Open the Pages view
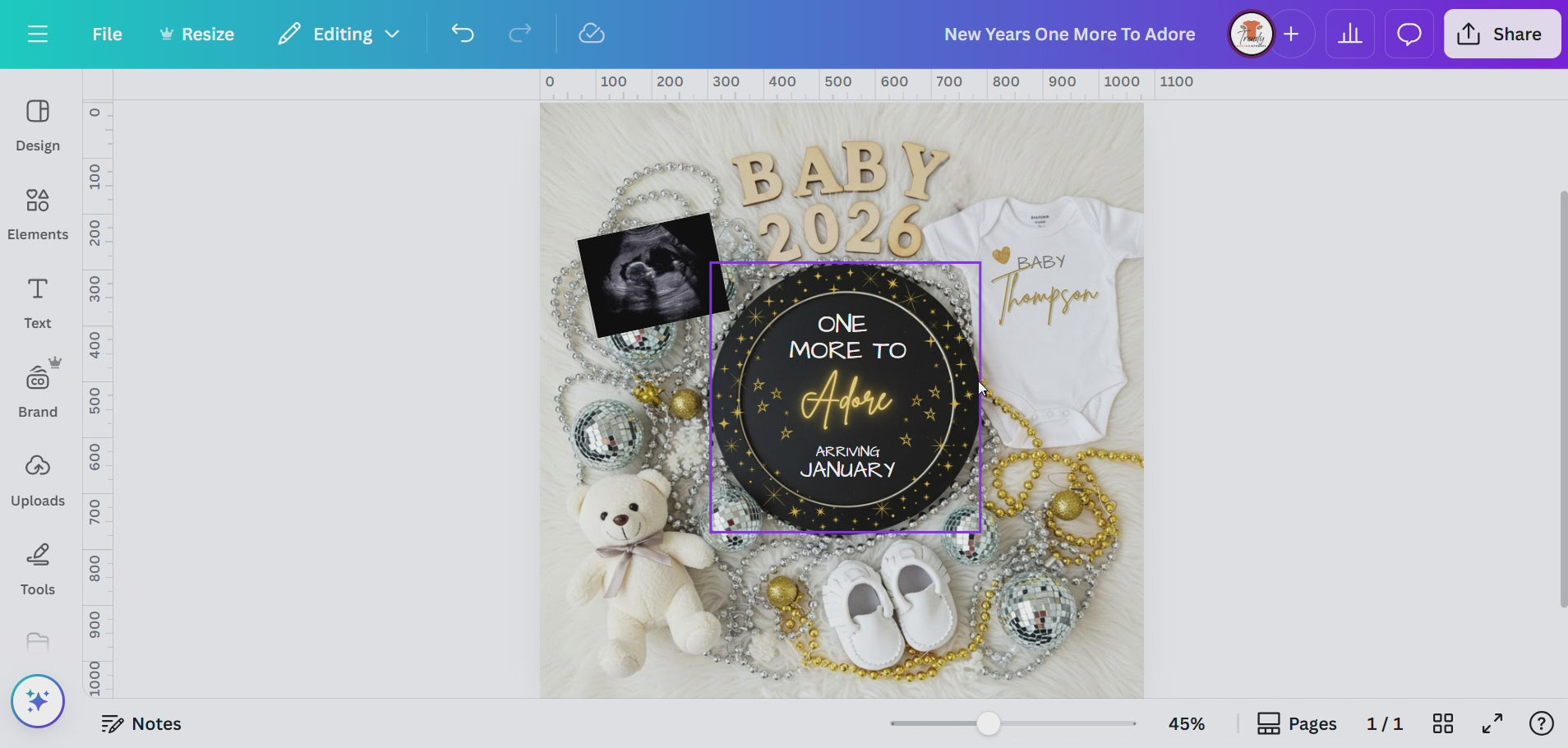1568x748 pixels. (x=1297, y=723)
